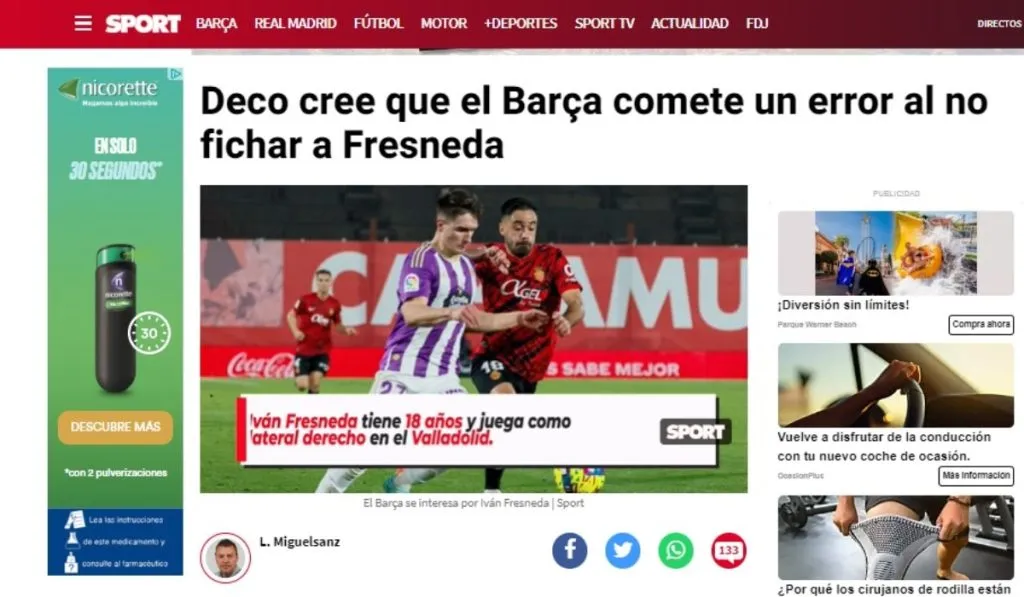The image size is (1024, 597).
Task: Open the Fresneda match photo
Action: [473, 338]
